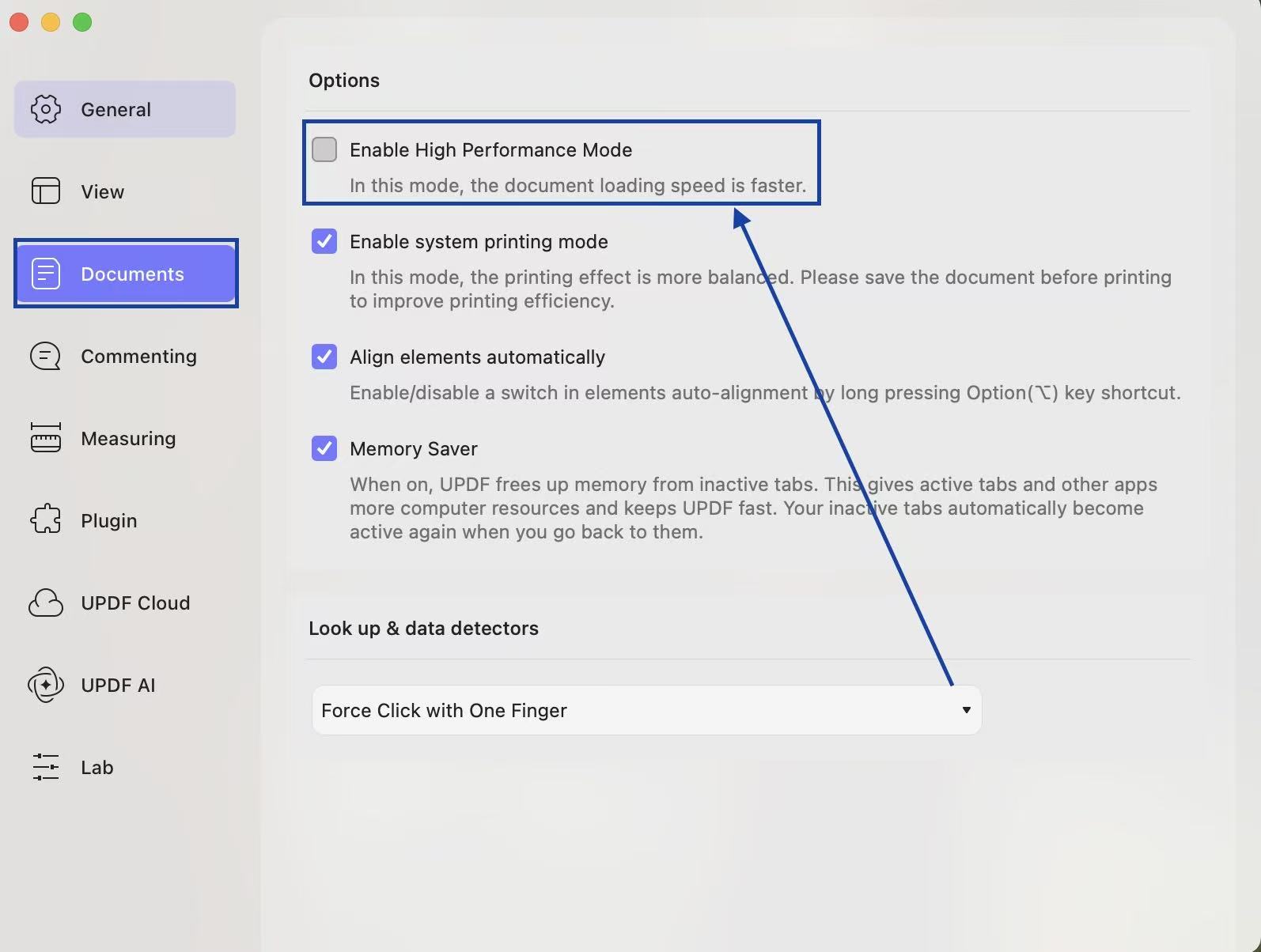
Task: Switch to the Commenting settings tab
Action: click(138, 357)
